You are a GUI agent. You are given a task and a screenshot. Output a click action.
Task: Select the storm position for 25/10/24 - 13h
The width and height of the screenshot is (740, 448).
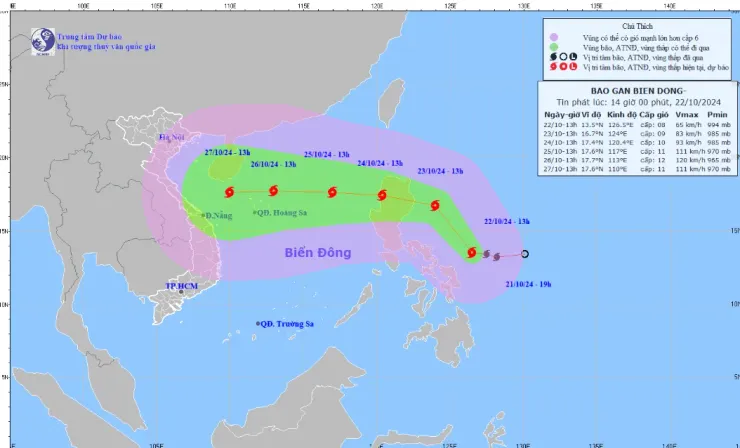(x=331, y=193)
